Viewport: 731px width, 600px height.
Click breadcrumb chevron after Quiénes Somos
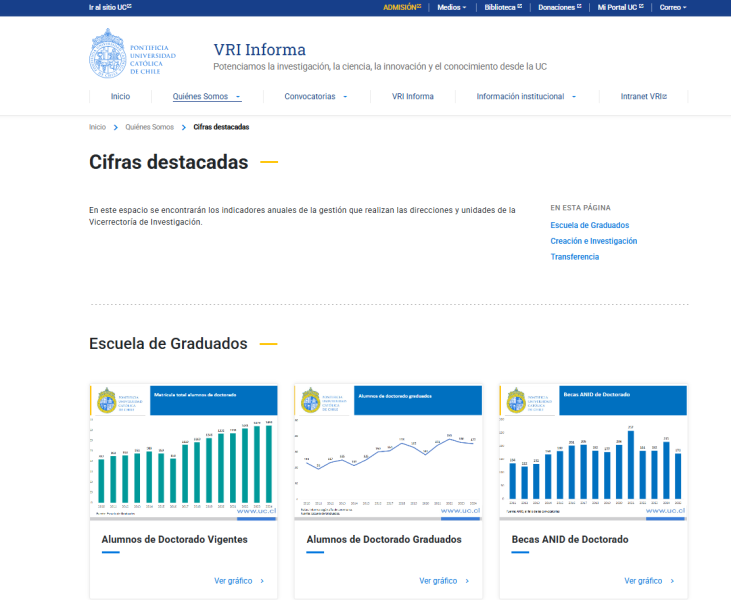[x=184, y=127]
